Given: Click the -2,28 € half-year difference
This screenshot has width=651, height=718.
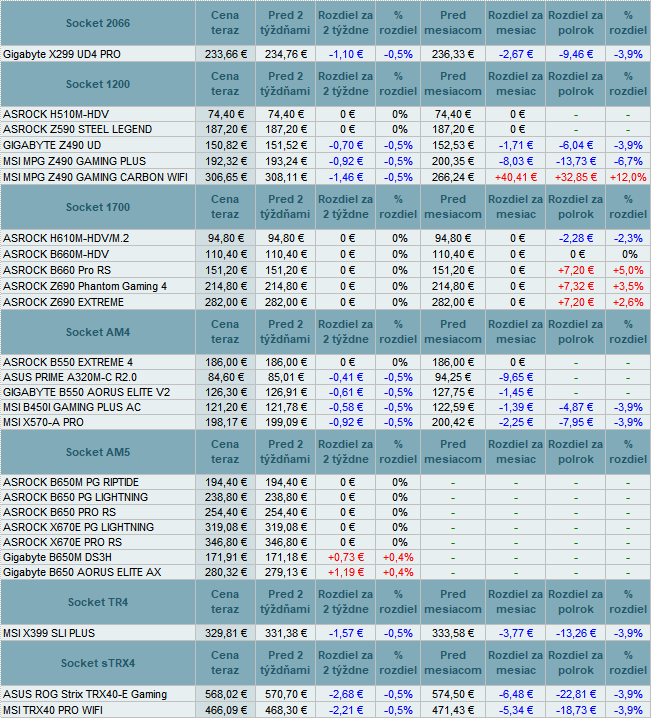Looking at the screenshot, I should [575, 238].
